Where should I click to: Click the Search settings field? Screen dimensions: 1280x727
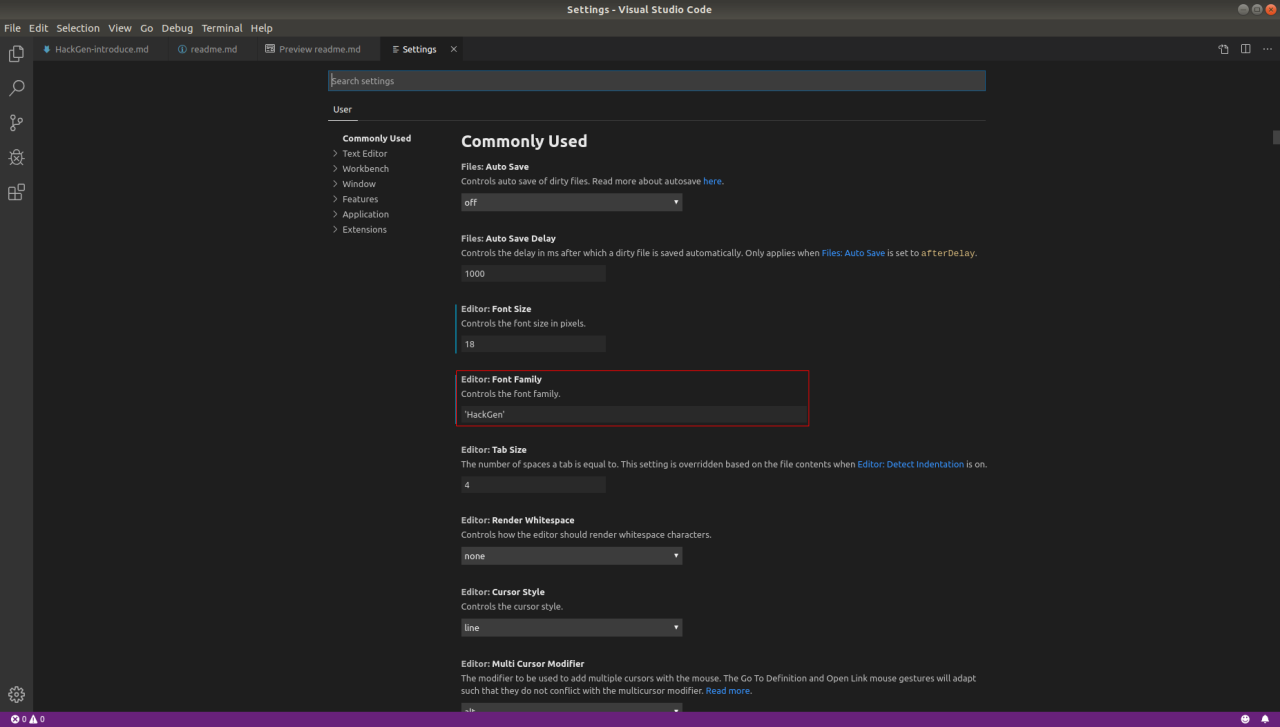(657, 81)
